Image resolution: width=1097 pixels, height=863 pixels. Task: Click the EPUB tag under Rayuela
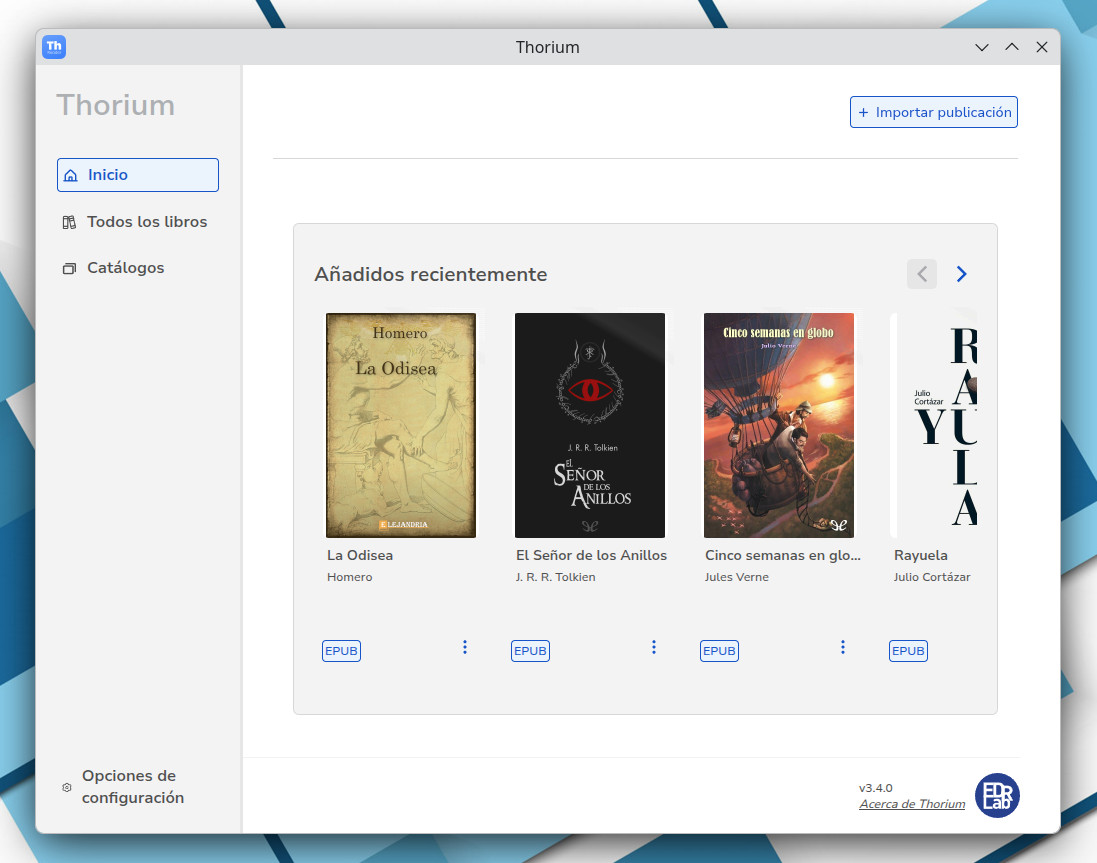(908, 651)
